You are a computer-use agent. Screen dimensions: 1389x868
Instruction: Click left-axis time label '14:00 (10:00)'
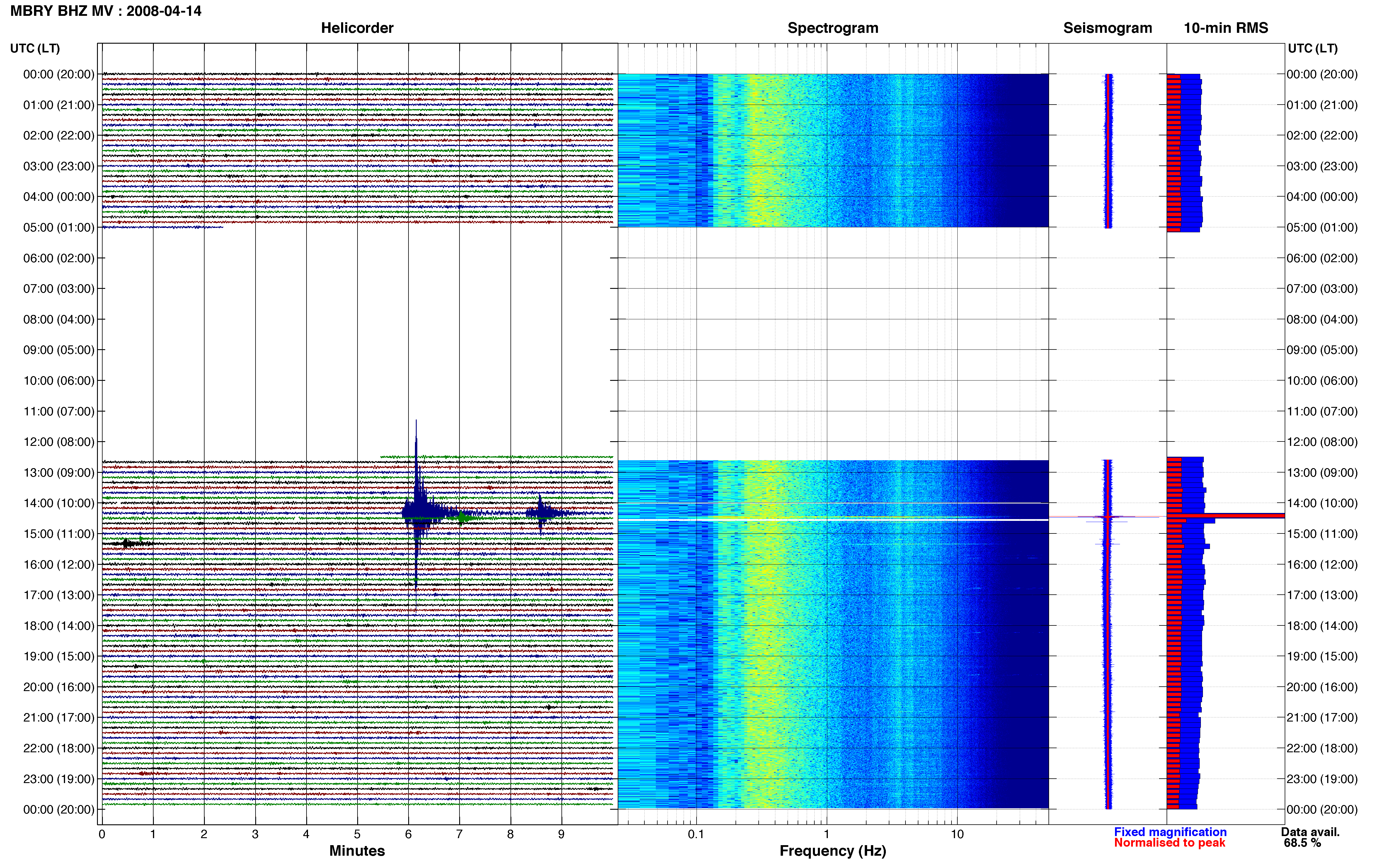tap(59, 504)
